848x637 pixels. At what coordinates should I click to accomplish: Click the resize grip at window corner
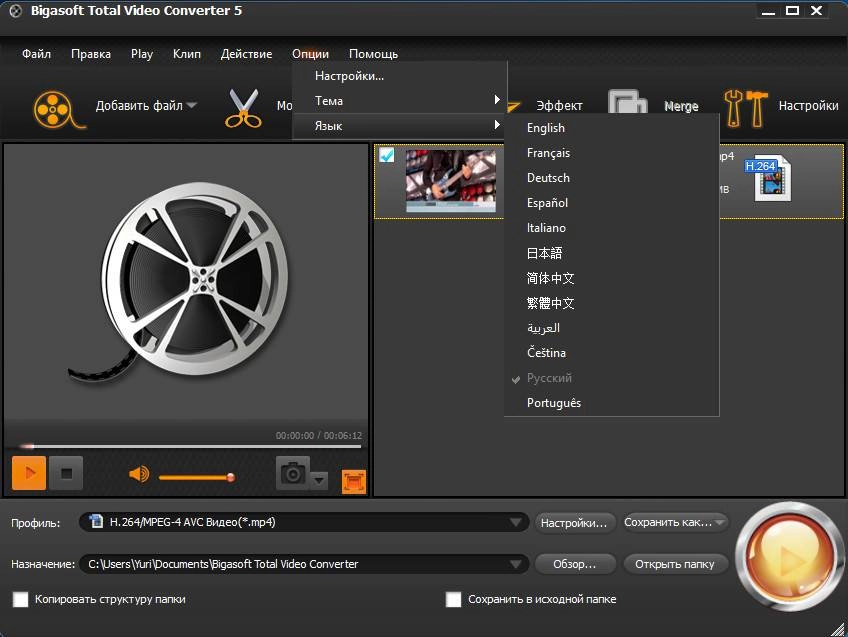tap(838, 629)
